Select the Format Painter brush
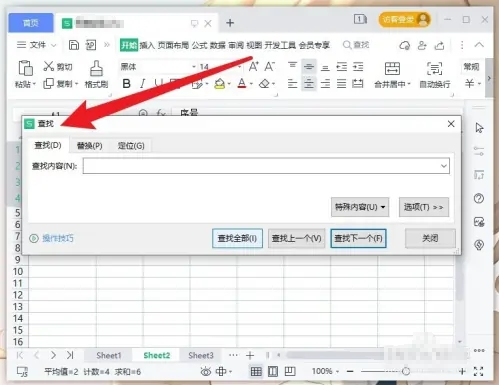Viewport: 499px width, 385px height. [96, 68]
